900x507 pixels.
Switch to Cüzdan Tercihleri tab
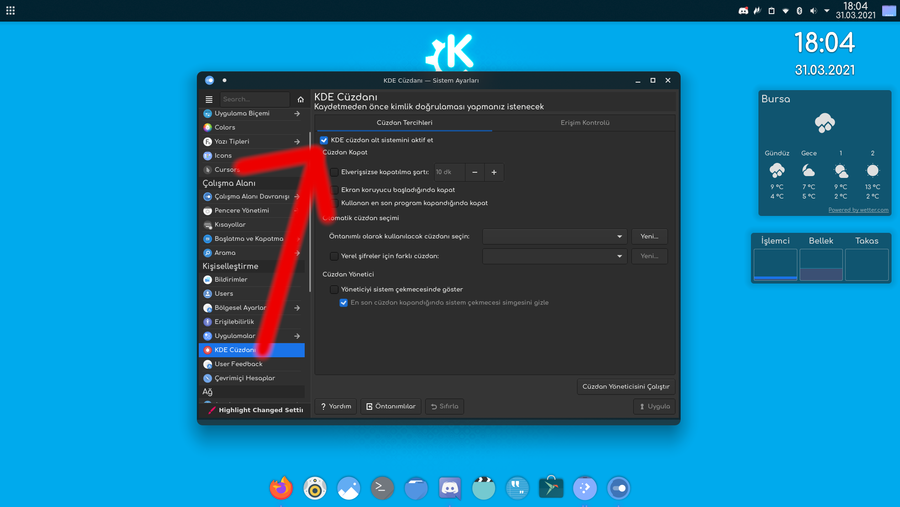pos(404,123)
